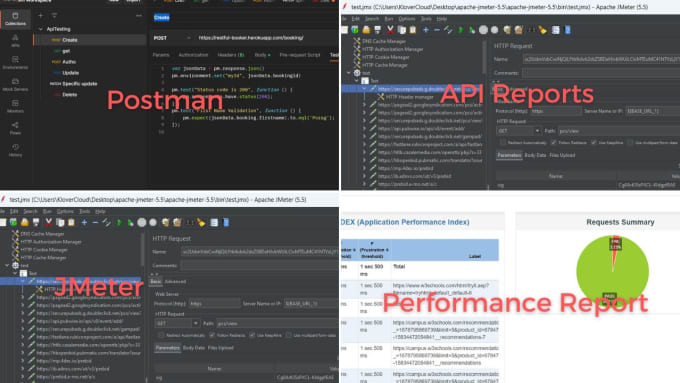Open the APIs sidebar icon in Postman

pos(15,40)
